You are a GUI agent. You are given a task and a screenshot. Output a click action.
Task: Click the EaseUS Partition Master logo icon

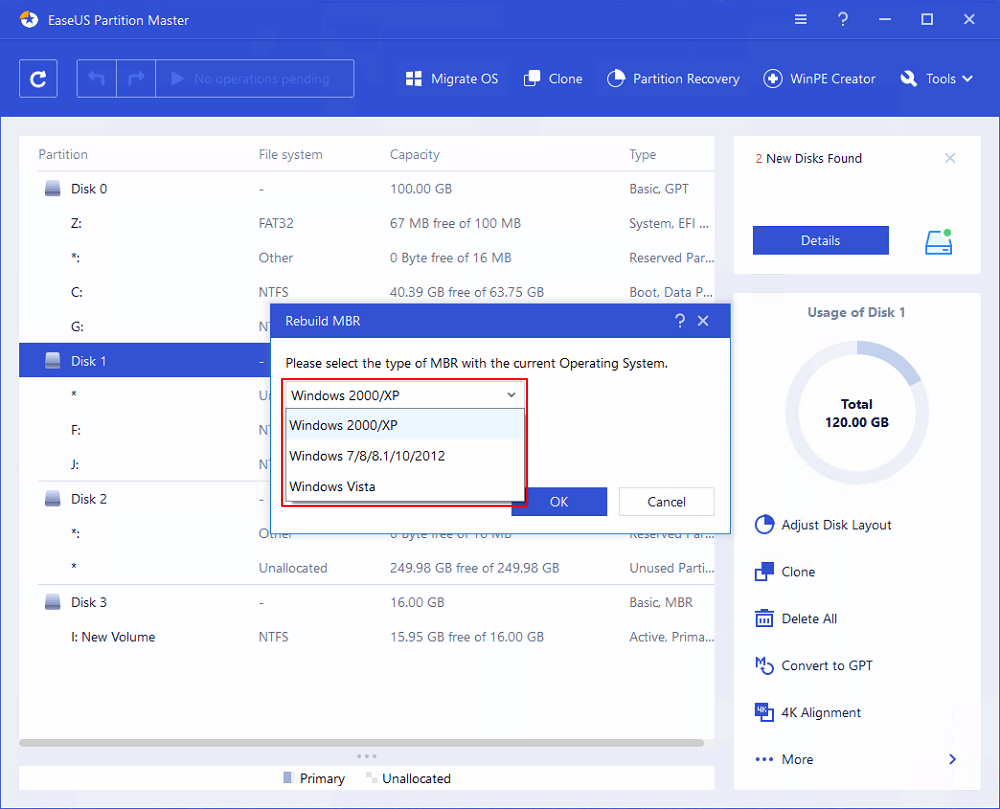click(29, 20)
